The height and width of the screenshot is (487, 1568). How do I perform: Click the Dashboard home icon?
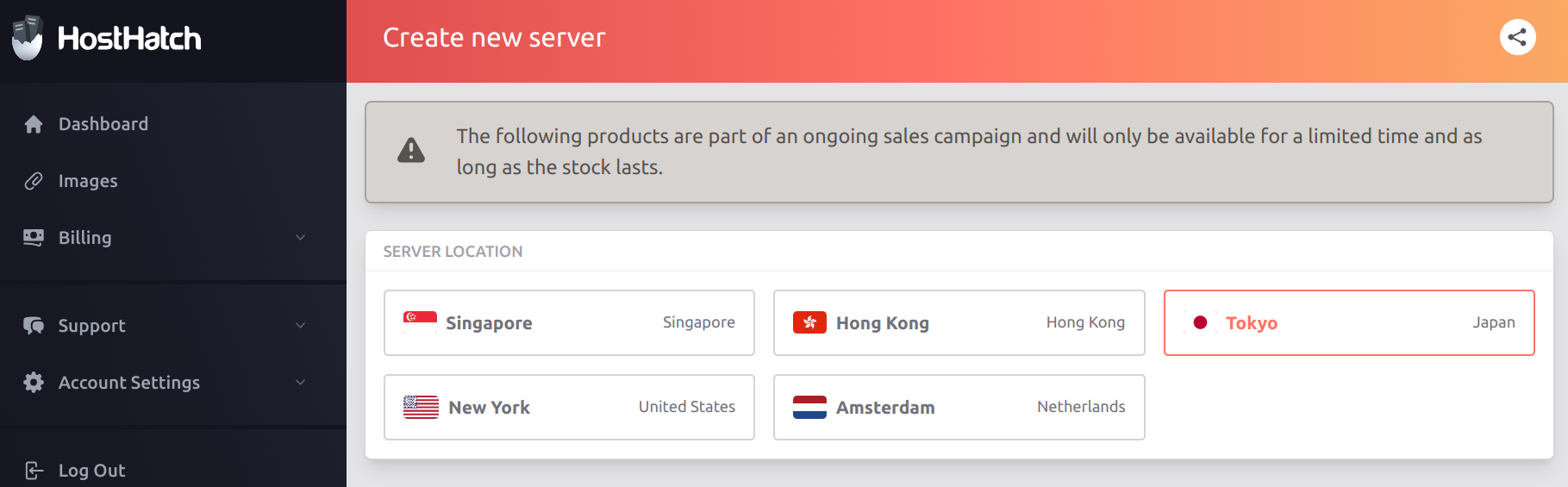tap(34, 124)
